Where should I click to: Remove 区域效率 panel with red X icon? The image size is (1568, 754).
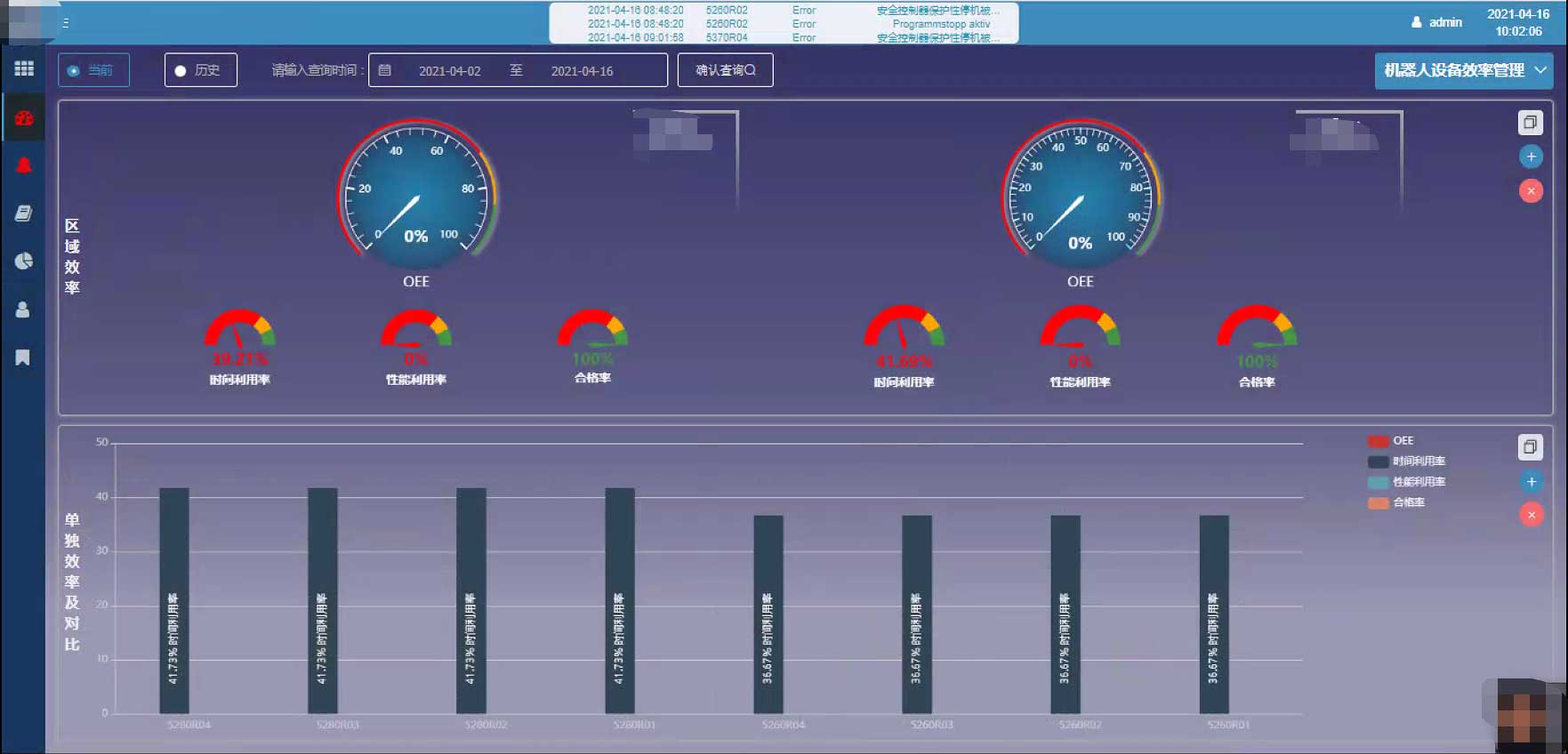click(x=1530, y=190)
